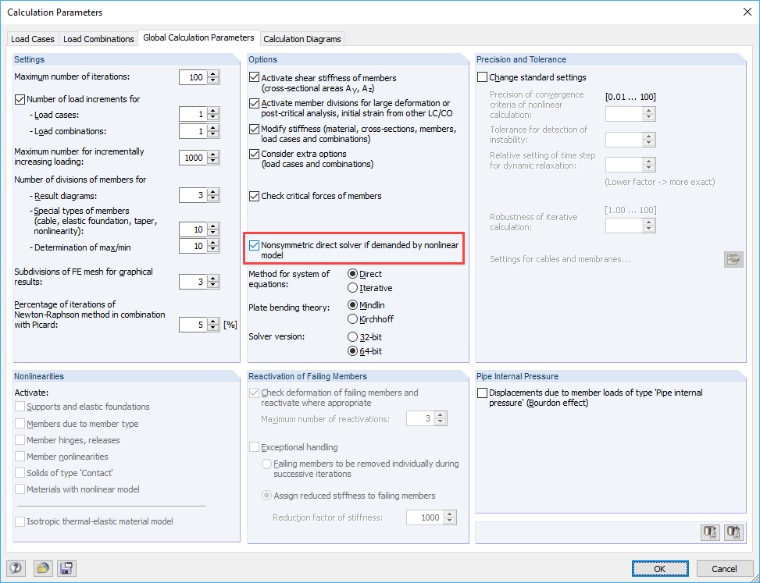
Task: Click Maximum number of iterations field
Action: point(193,77)
